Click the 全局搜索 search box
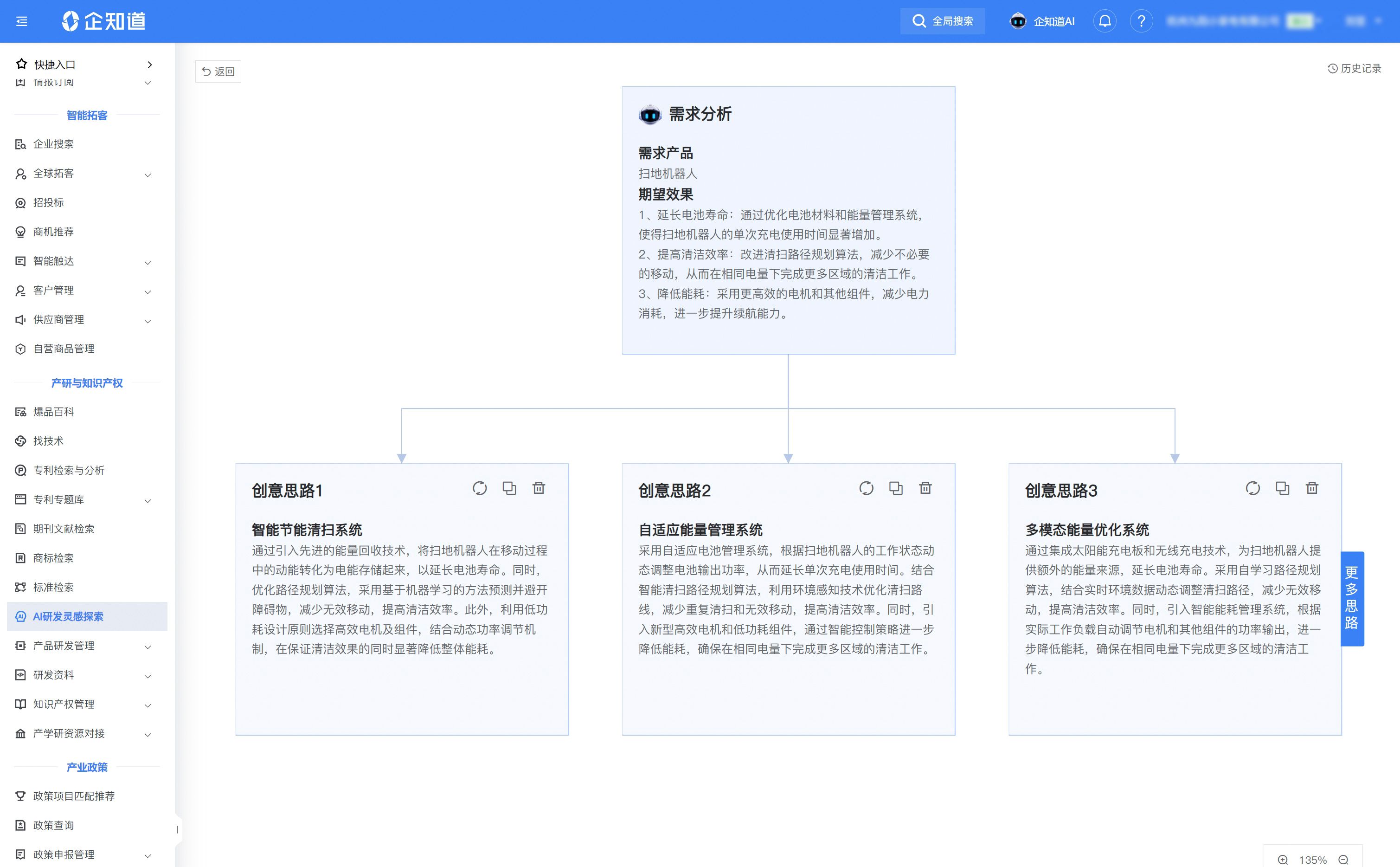 943,21
